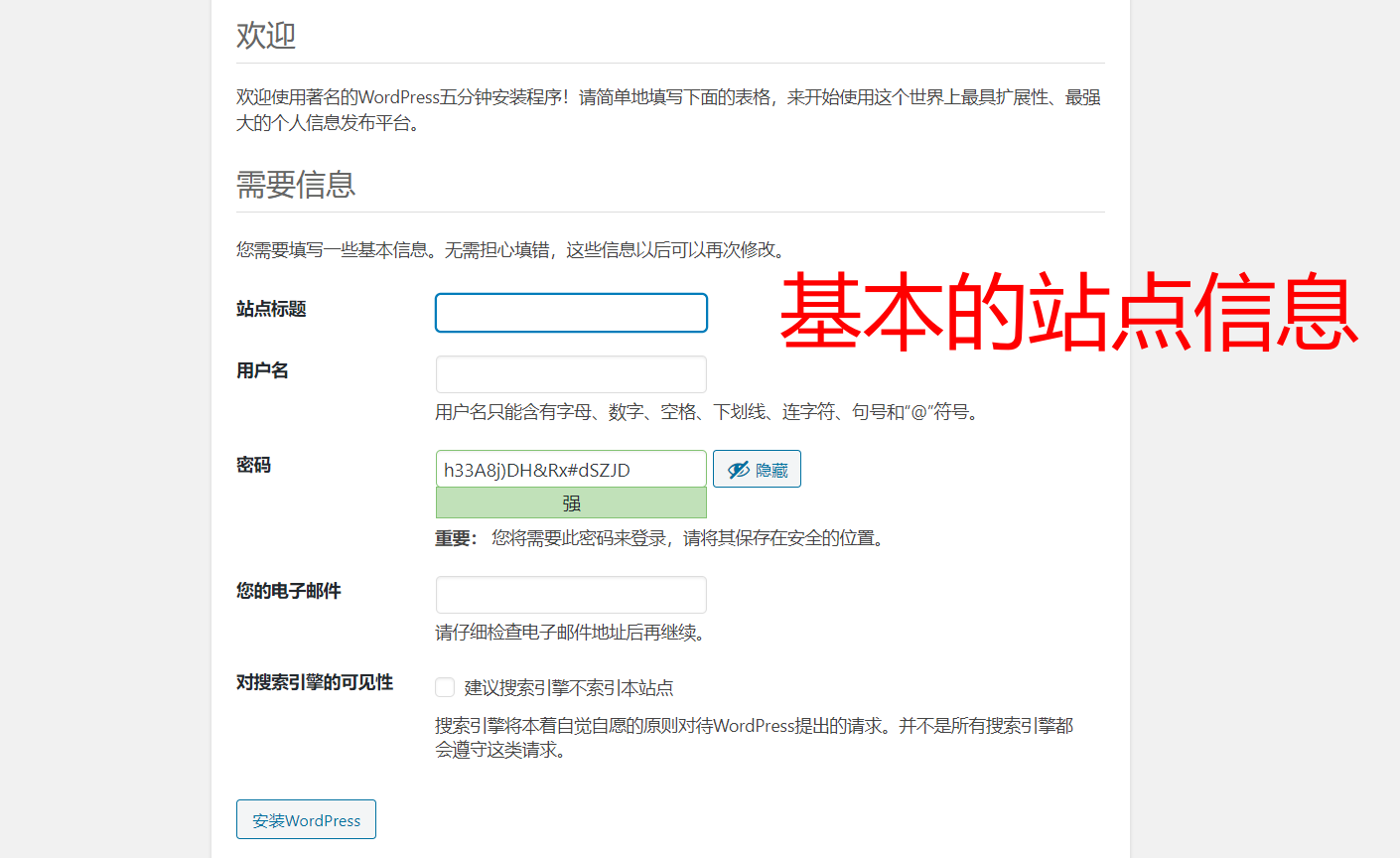Click the green 强 password strength indicator
Screen dimensions: 1400x858
coord(571,502)
